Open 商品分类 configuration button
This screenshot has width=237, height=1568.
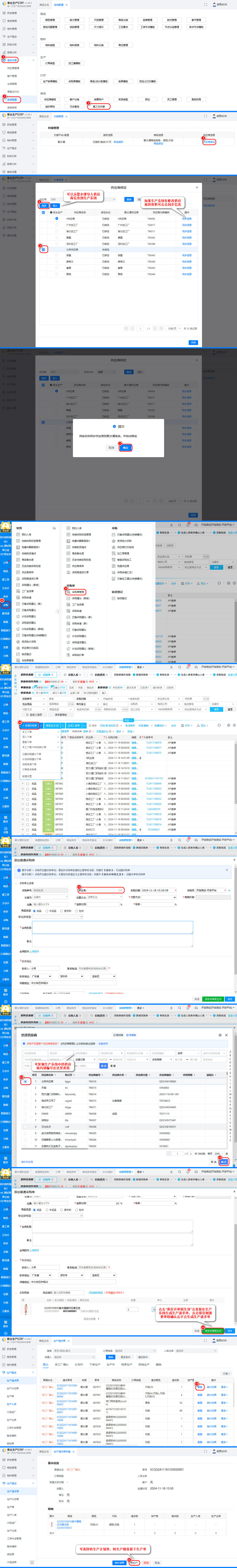click(123, 20)
